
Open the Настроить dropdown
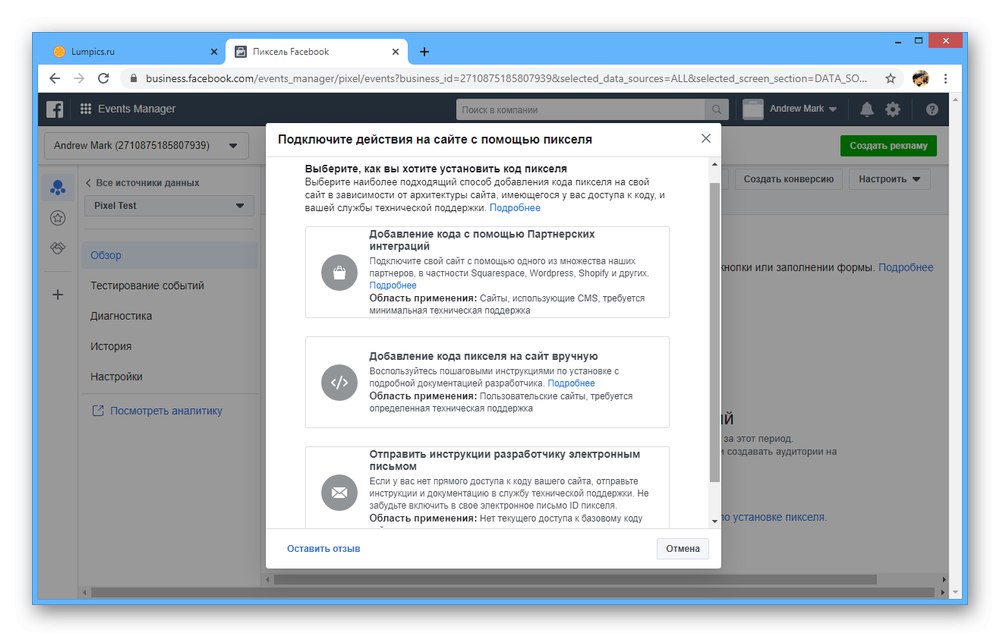(889, 179)
